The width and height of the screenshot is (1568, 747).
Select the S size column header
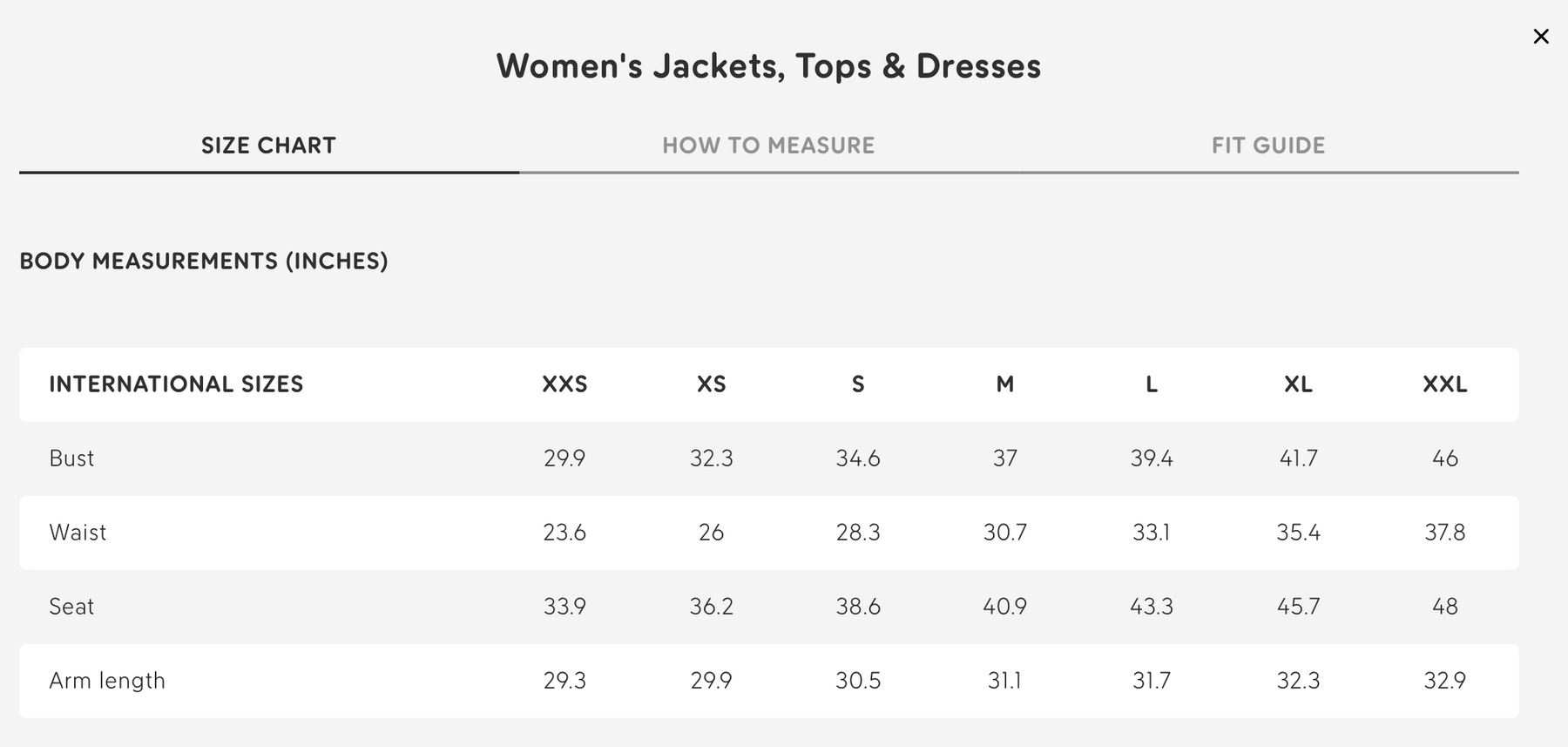(x=858, y=384)
